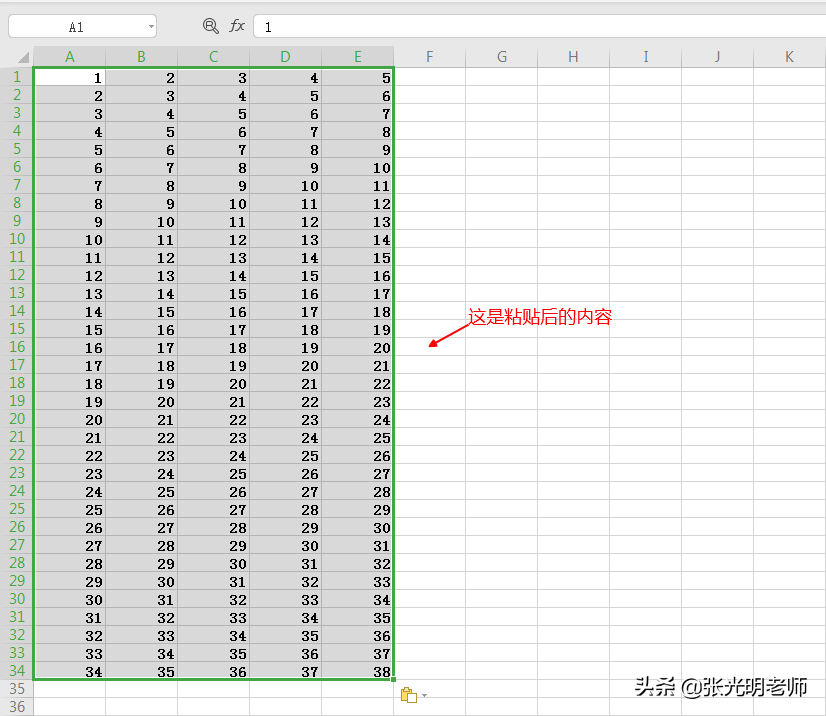Click cell A1 containing 1
This screenshot has height=716, width=826.
click(x=70, y=77)
